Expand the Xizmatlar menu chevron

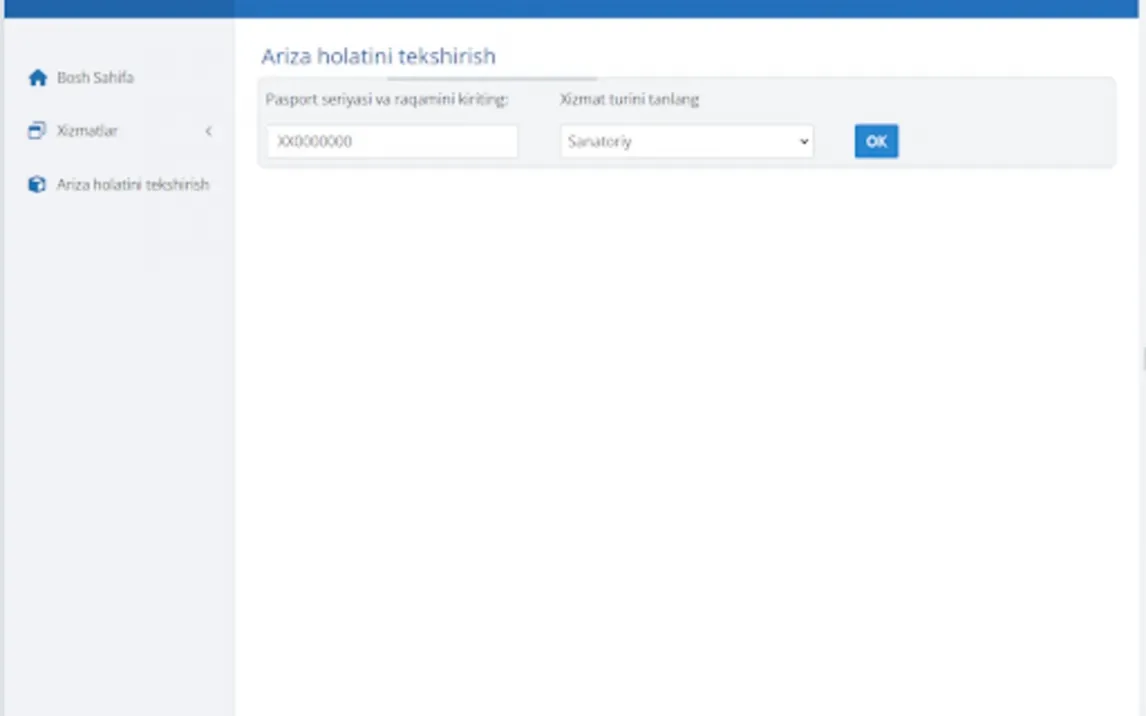pyautogui.click(x=208, y=131)
